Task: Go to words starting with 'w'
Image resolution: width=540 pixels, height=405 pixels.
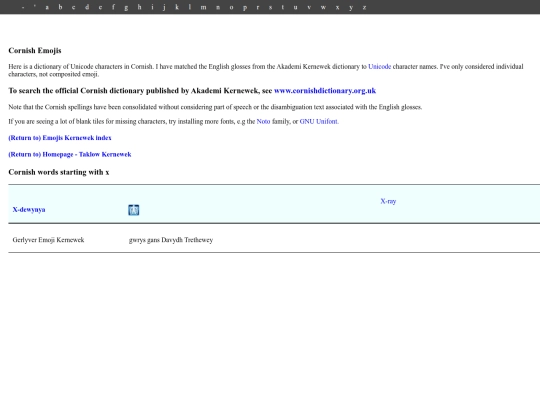Action: tap(323, 7)
